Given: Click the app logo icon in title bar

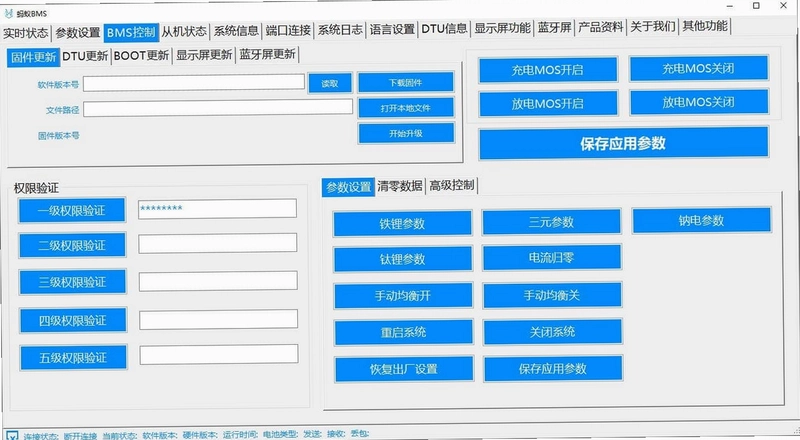Looking at the screenshot, I should (8, 13).
